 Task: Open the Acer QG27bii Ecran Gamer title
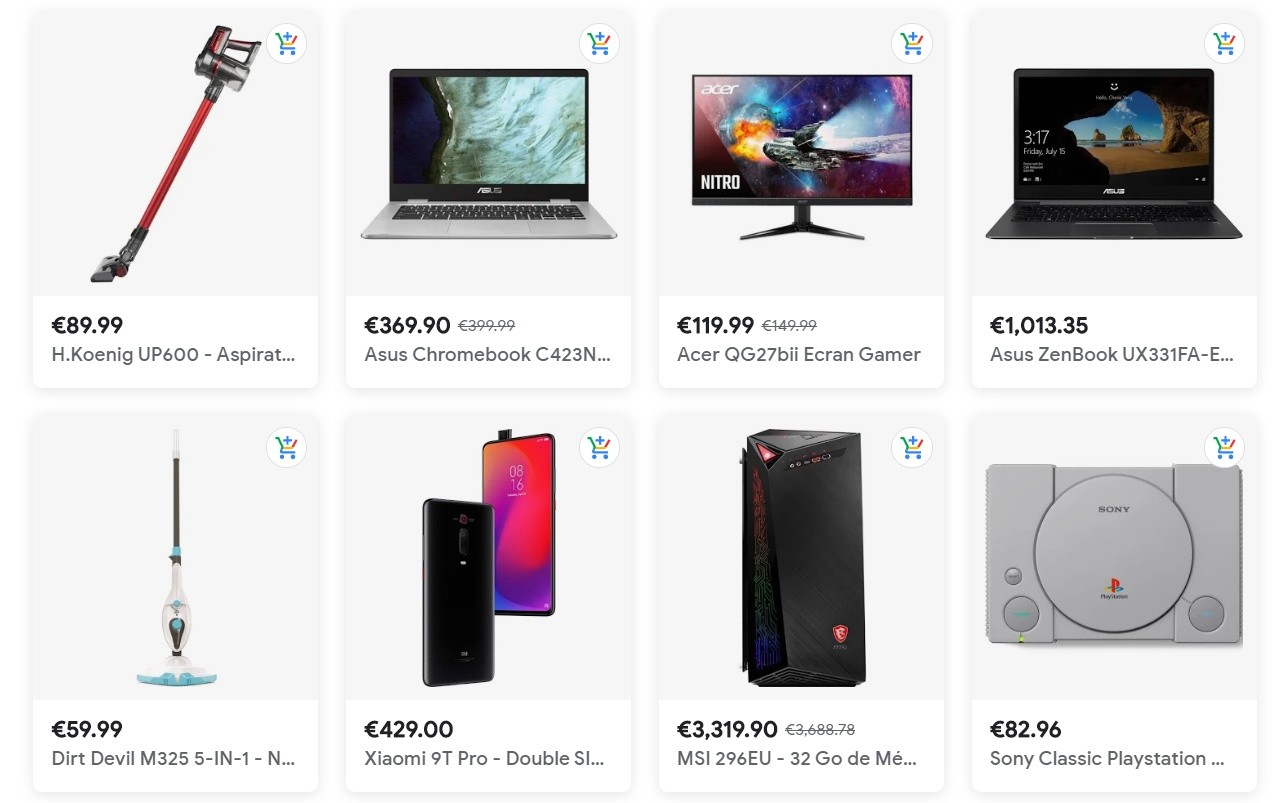[799, 354]
